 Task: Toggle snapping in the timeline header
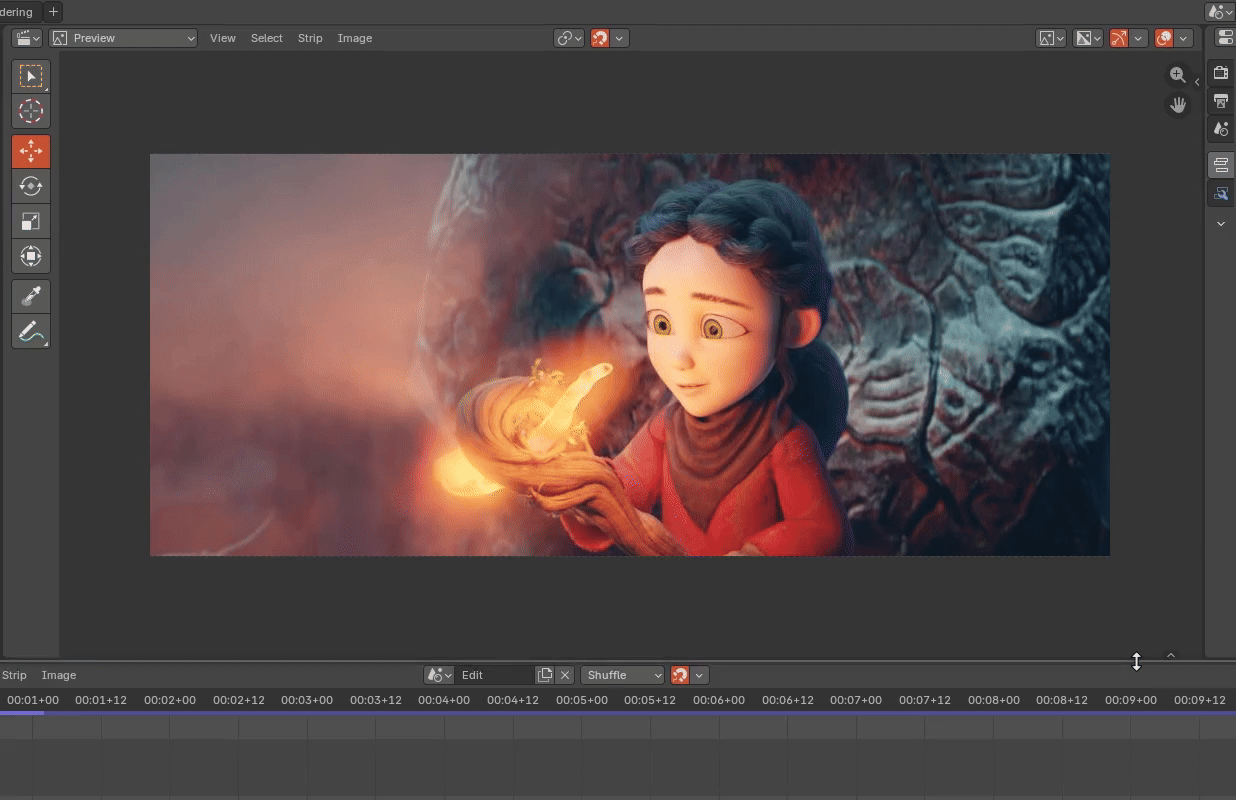pyautogui.click(x=680, y=675)
